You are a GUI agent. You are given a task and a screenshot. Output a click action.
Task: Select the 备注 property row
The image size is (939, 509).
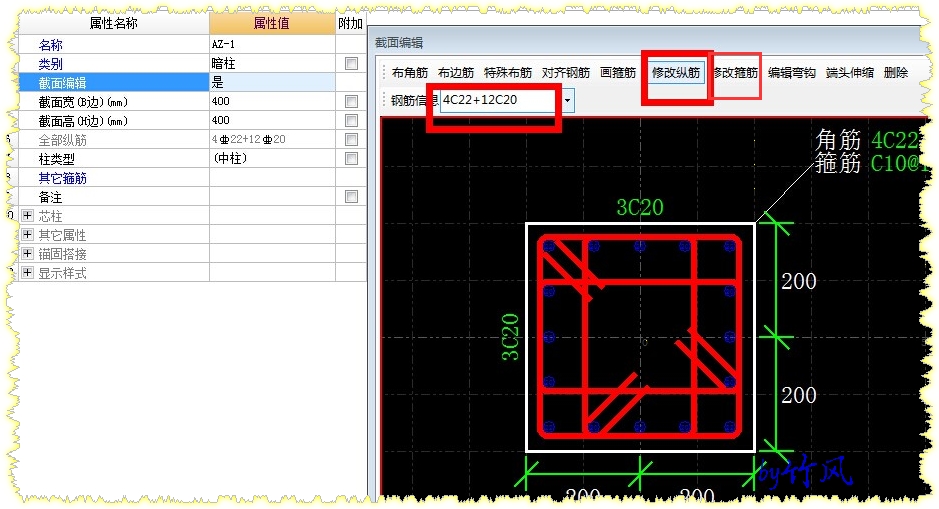[114, 197]
